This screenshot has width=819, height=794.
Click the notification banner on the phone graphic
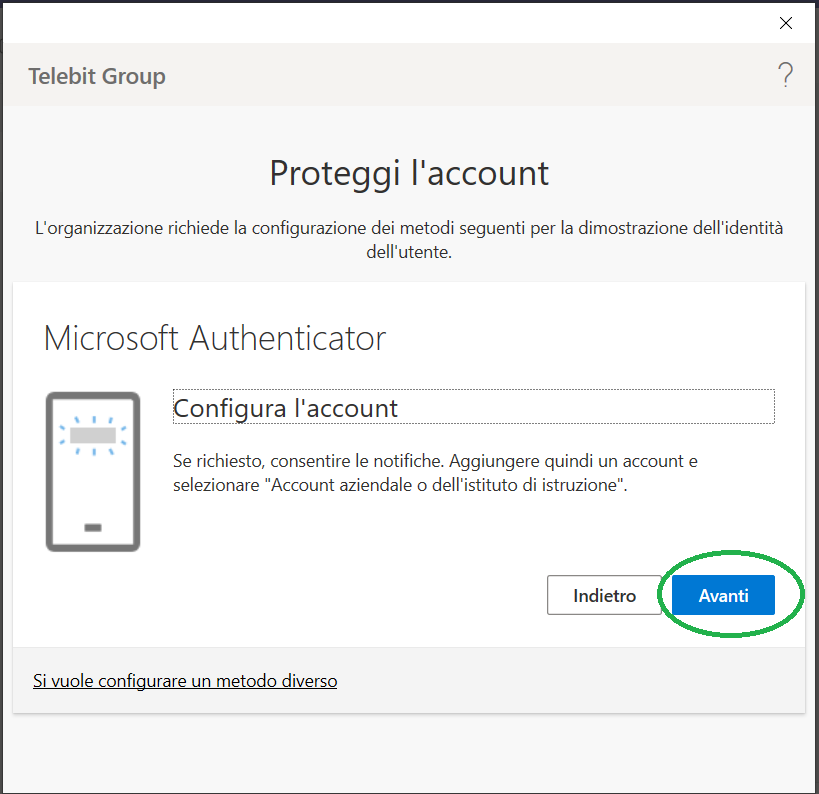click(x=92, y=435)
